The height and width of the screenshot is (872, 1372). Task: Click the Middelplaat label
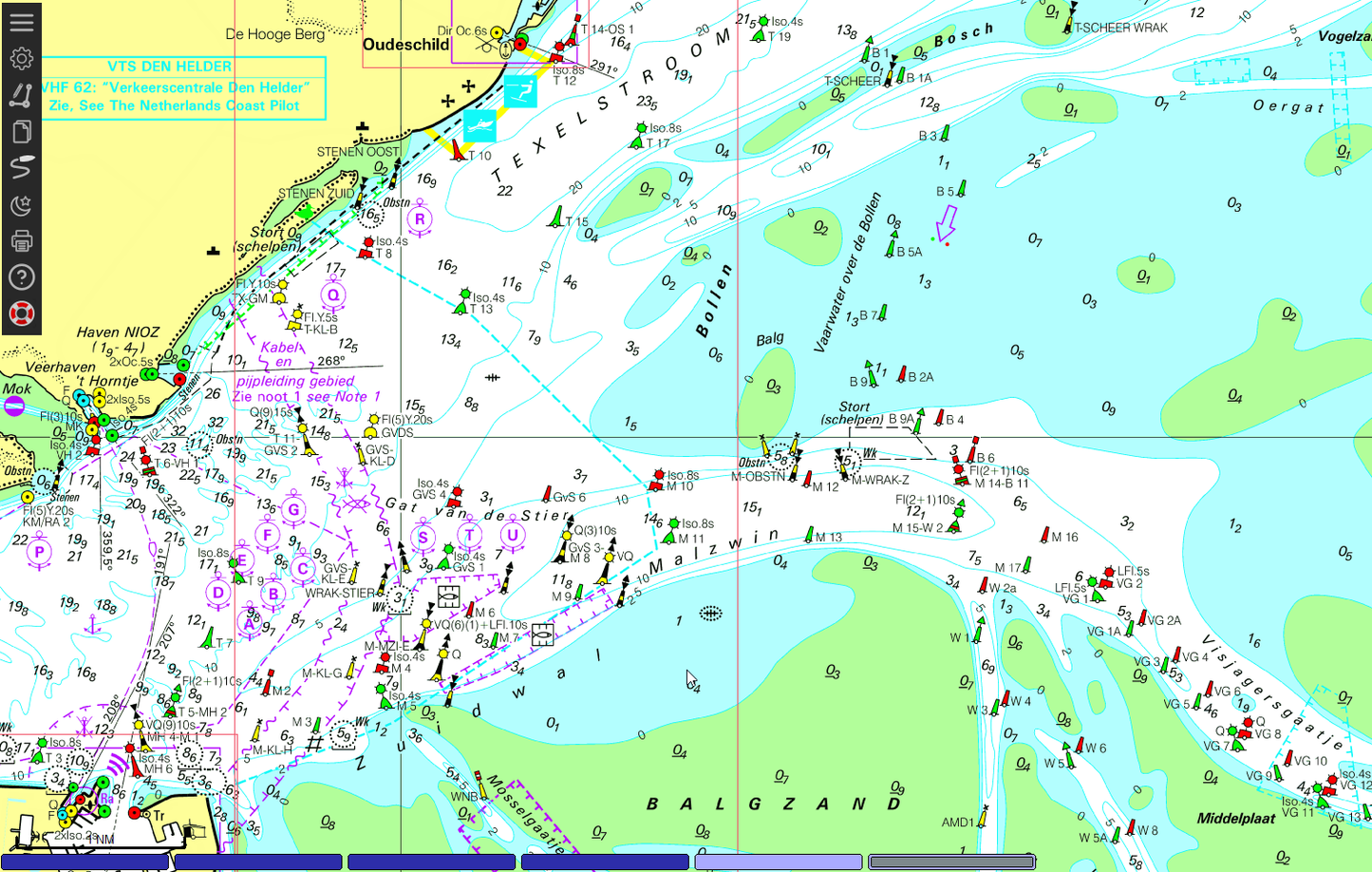pos(1236,818)
